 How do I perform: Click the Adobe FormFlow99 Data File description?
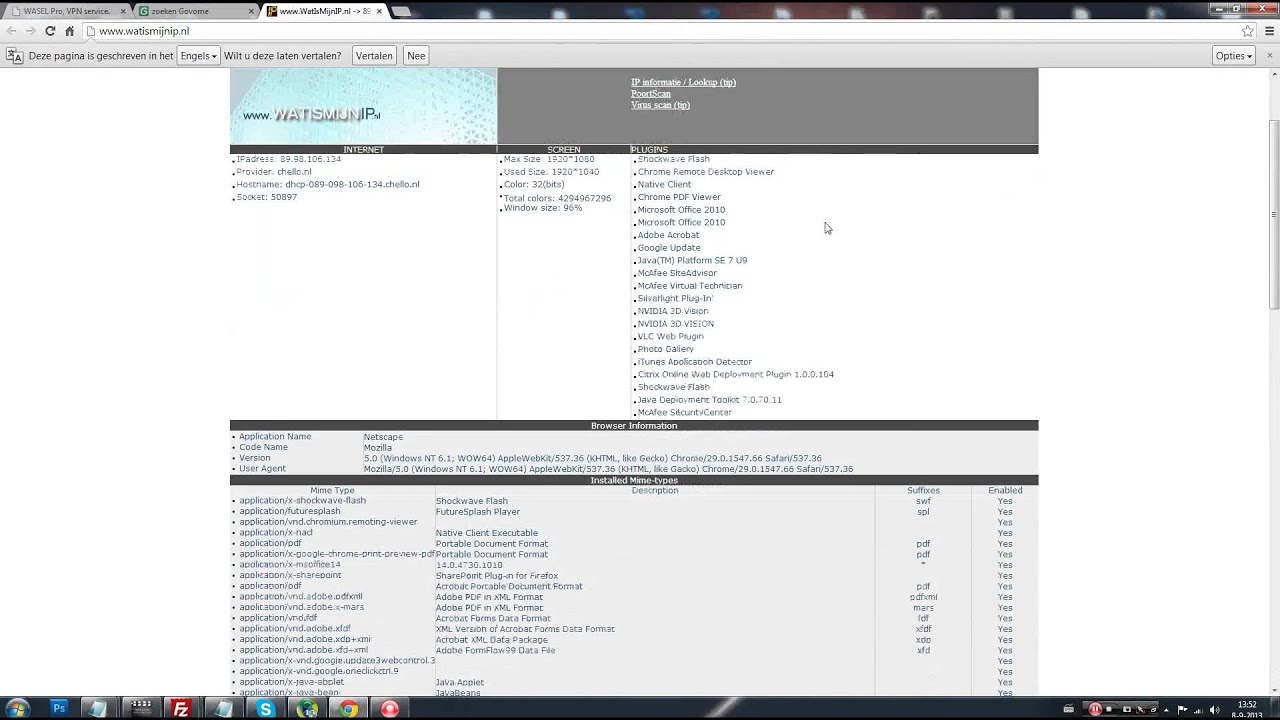click(495, 651)
